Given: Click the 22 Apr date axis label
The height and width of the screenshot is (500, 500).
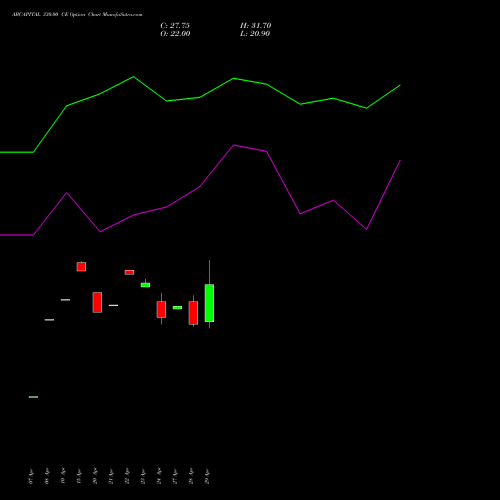Looking at the screenshot, I should (127, 476).
